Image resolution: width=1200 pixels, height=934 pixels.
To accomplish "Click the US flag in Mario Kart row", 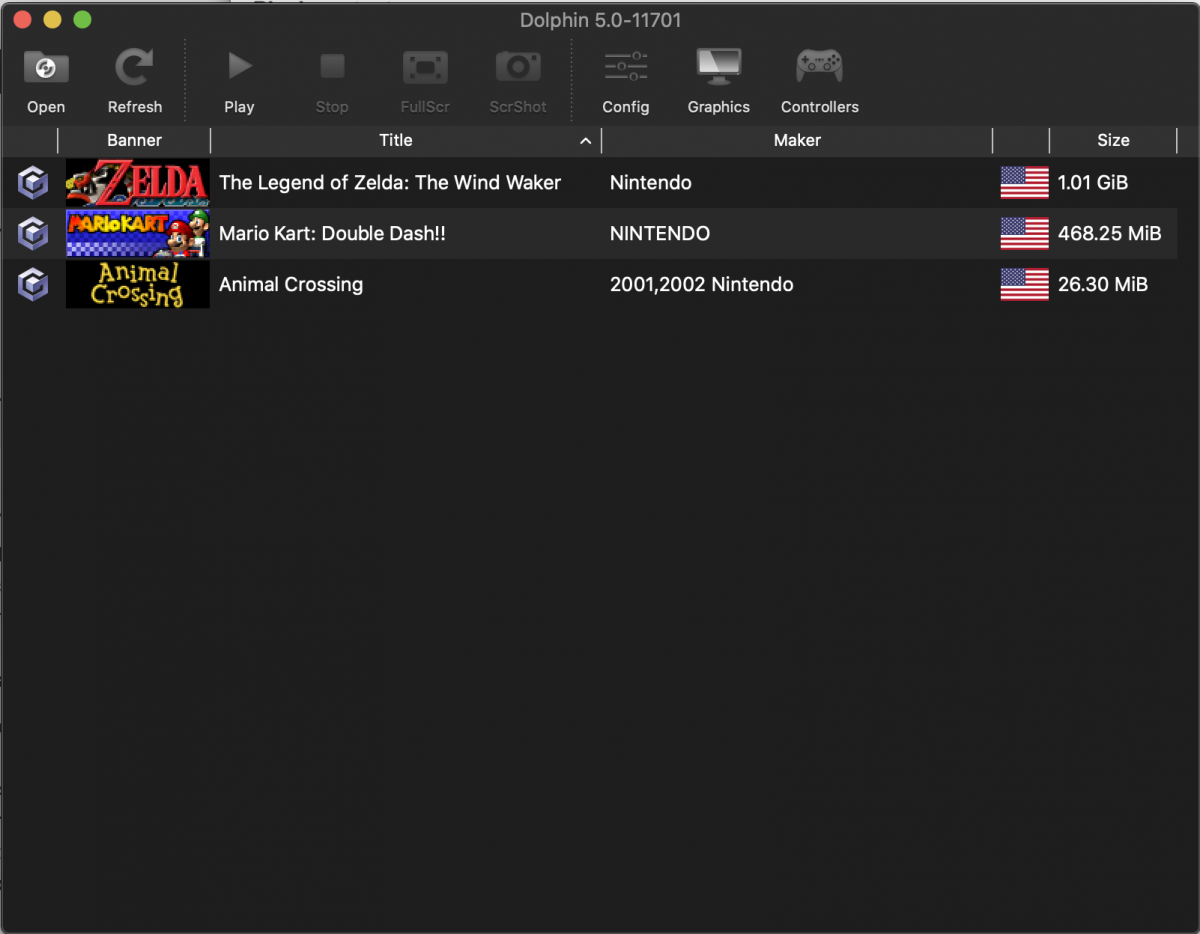I will (x=1024, y=234).
